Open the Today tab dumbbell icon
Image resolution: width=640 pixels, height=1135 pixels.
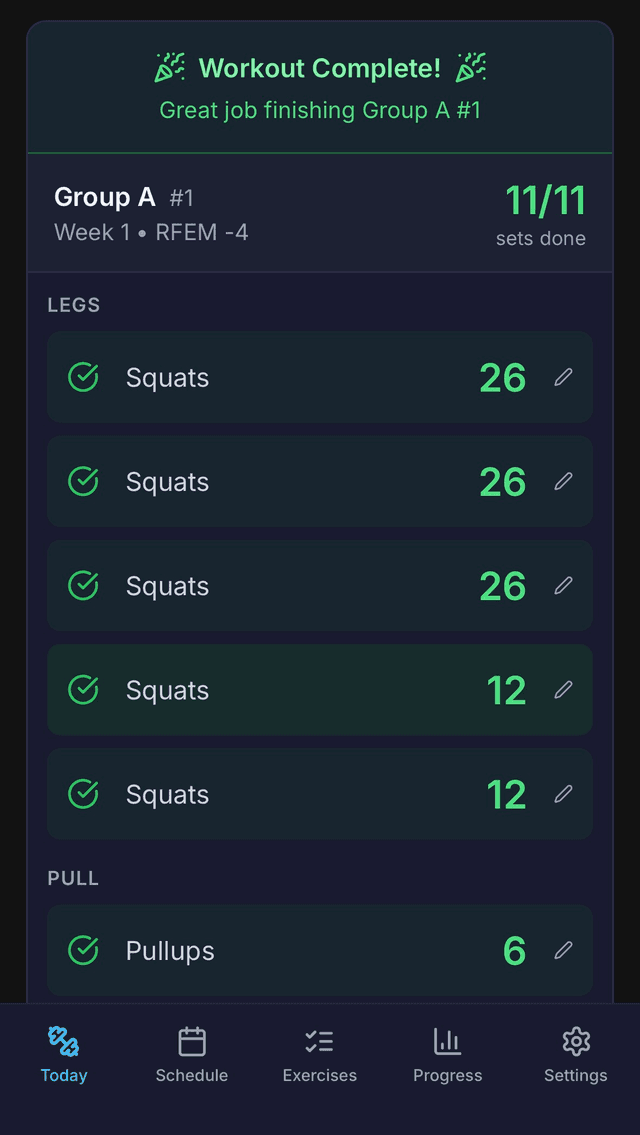(x=63, y=1042)
